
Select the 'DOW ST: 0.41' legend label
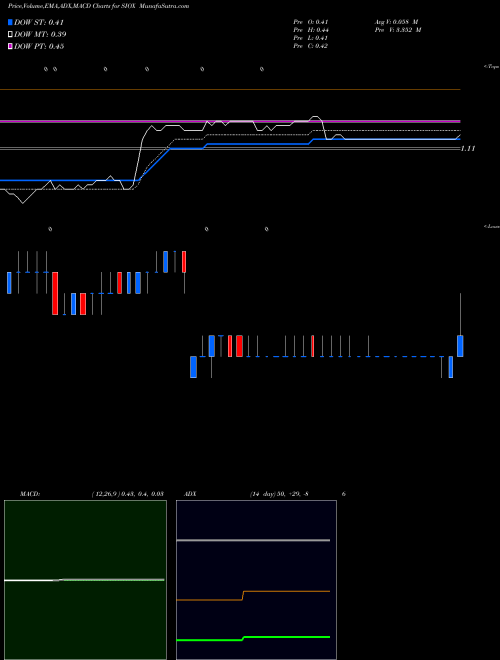[x=39, y=23]
